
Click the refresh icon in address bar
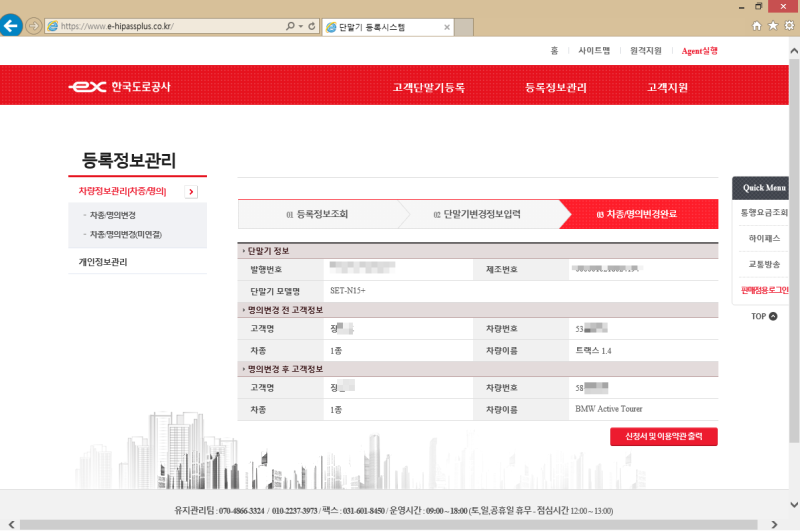coord(313,26)
